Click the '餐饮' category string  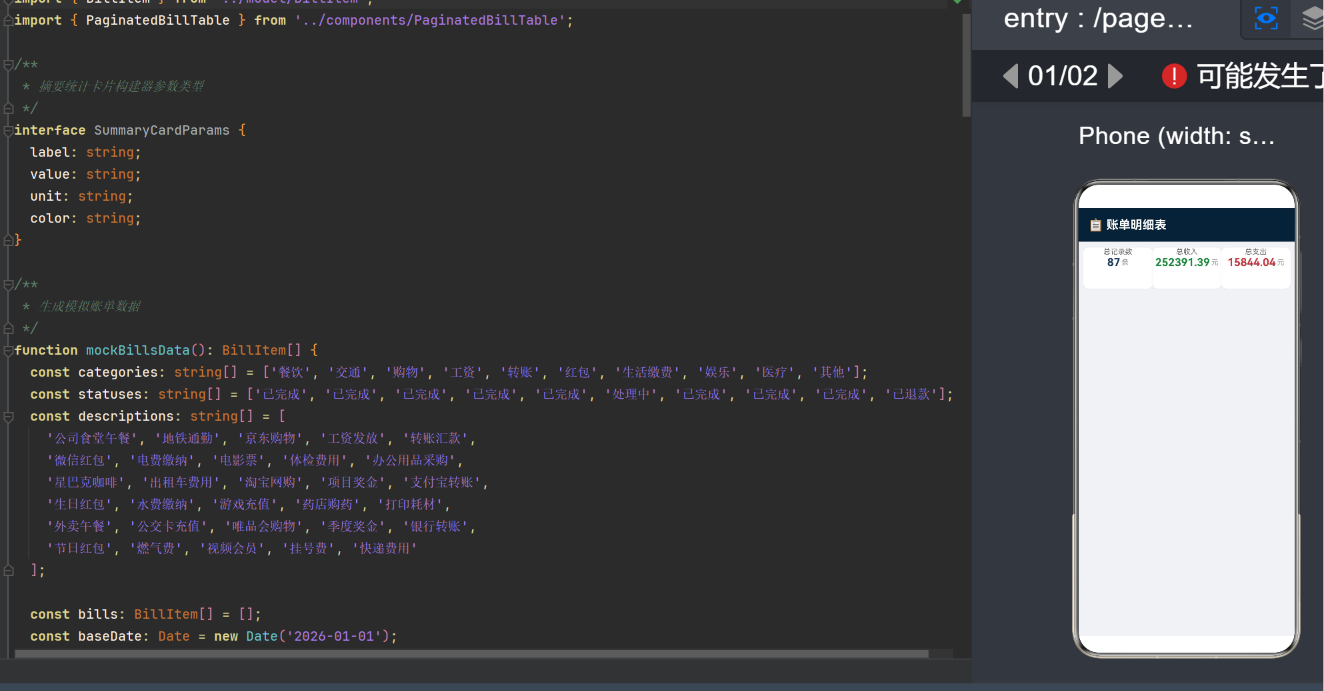291,372
